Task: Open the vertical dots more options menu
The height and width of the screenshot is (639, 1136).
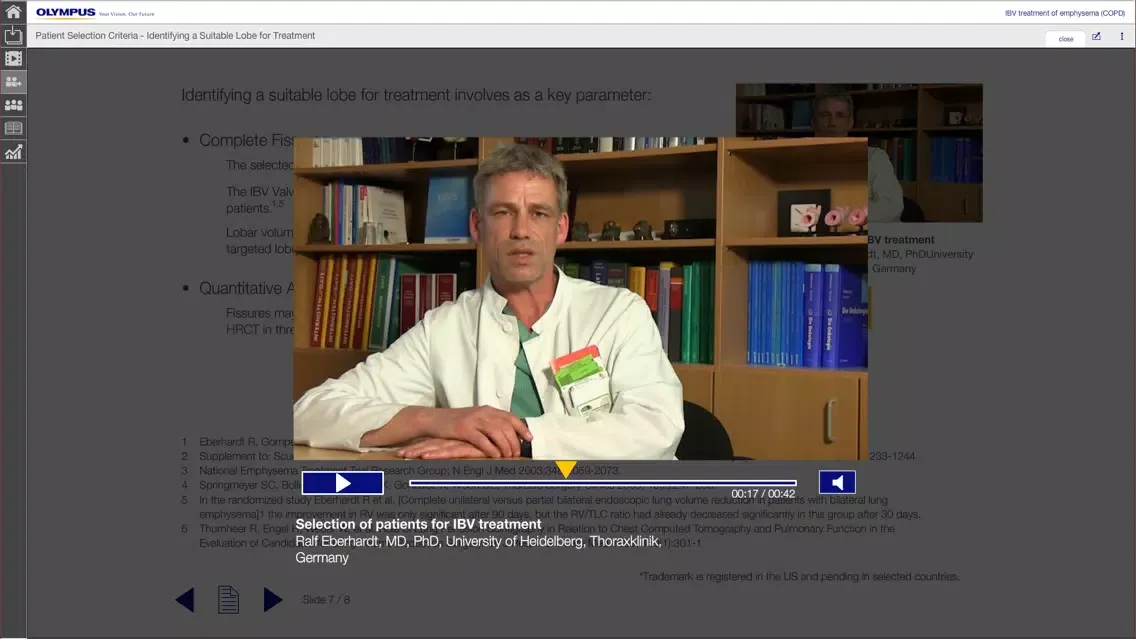Action: pos(1122,36)
